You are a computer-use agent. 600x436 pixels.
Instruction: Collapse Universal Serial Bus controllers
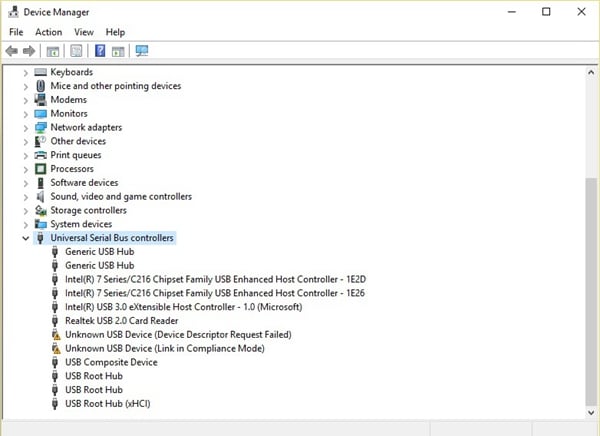pos(26,238)
